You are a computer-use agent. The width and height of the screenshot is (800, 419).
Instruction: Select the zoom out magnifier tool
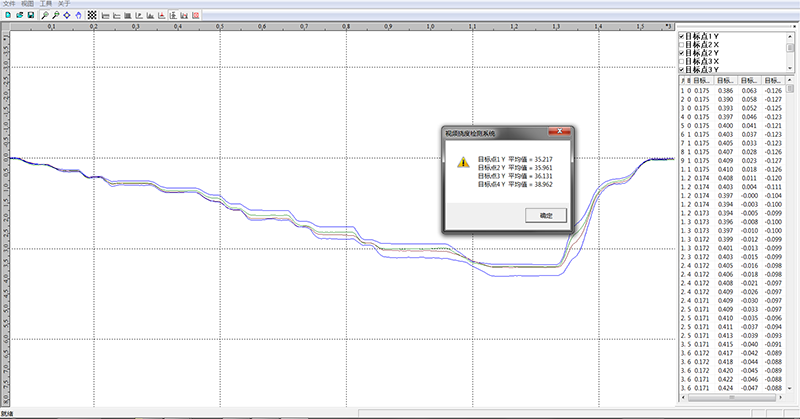click(x=56, y=15)
